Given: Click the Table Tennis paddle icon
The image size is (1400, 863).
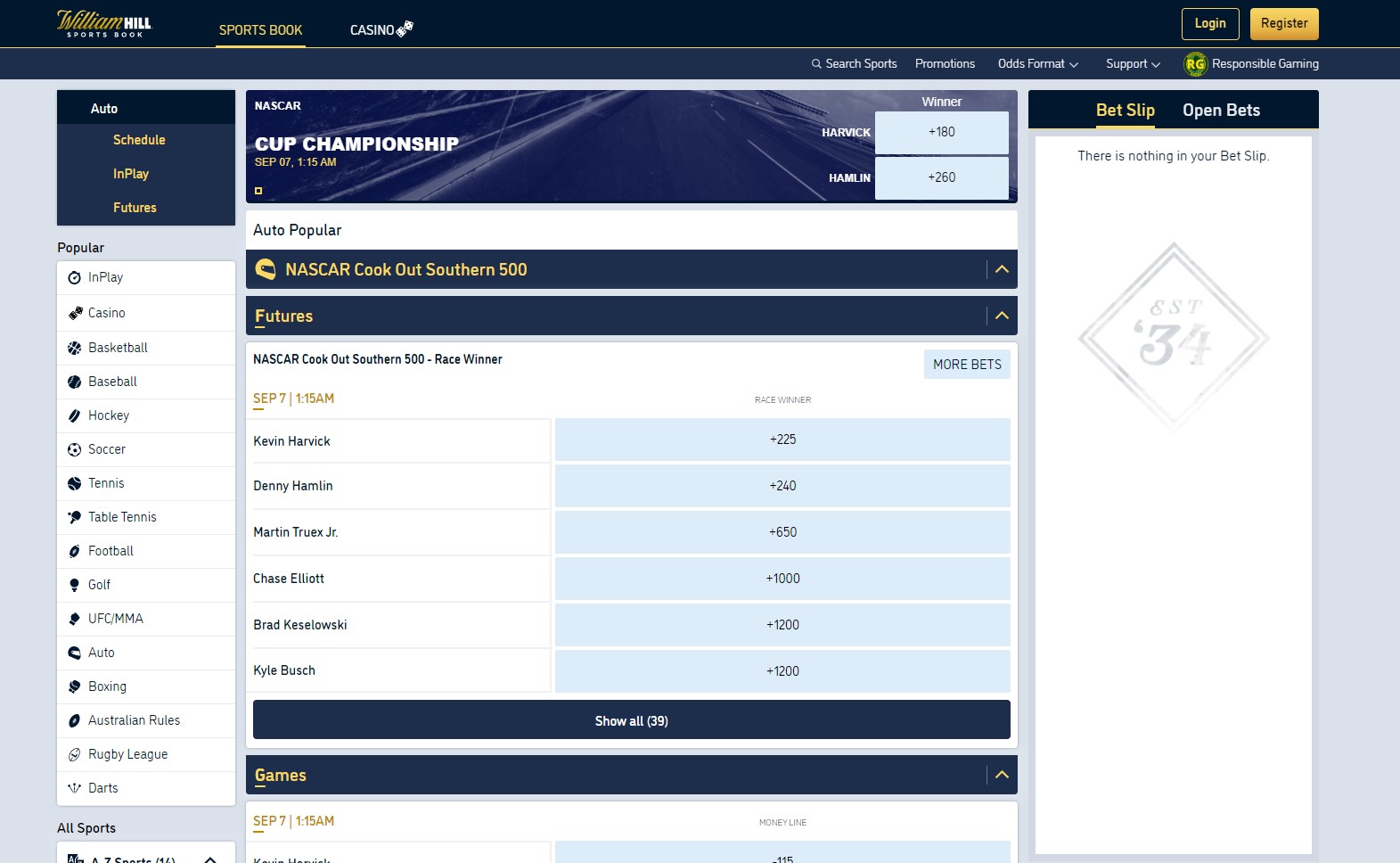Looking at the screenshot, I should [x=74, y=517].
